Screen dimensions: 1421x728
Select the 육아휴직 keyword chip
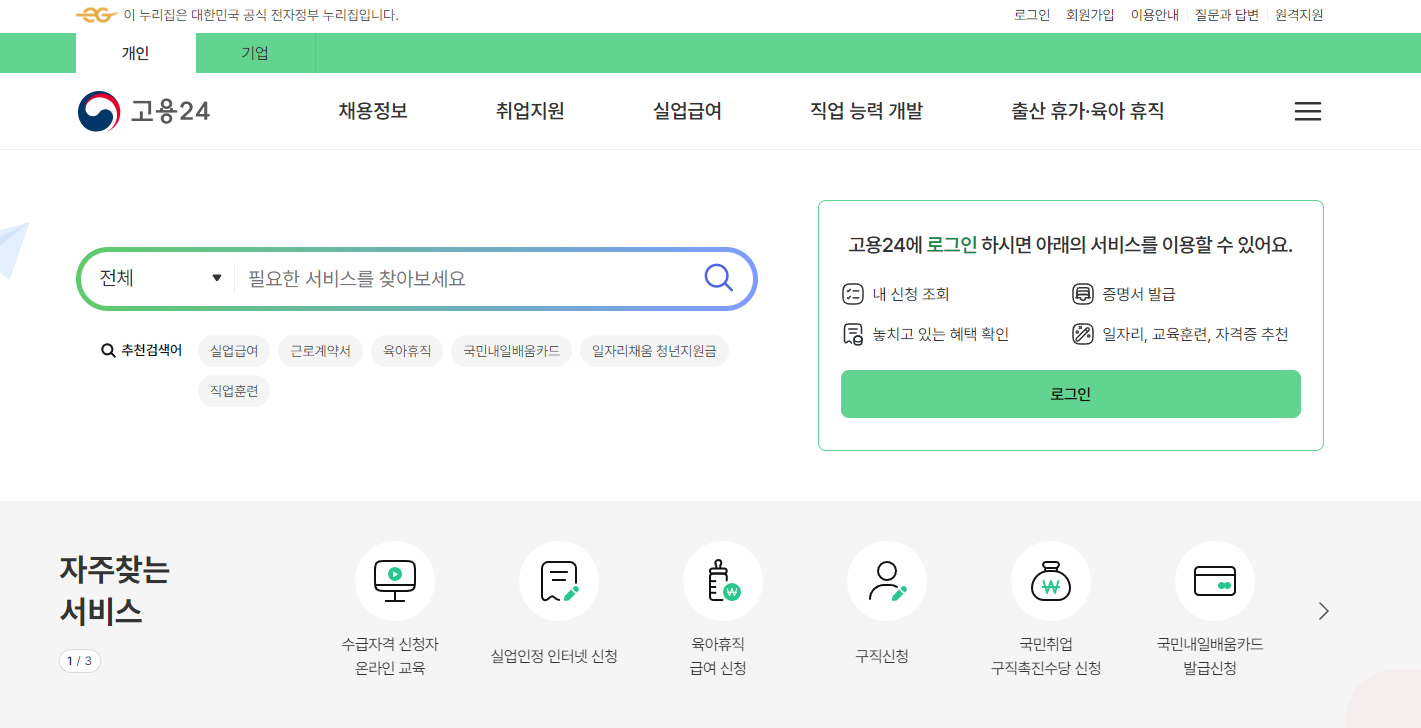click(x=407, y=351)
